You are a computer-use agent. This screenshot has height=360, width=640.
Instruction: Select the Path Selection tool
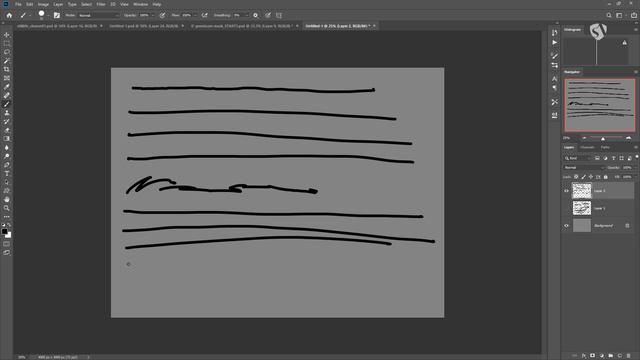[7, 182]
